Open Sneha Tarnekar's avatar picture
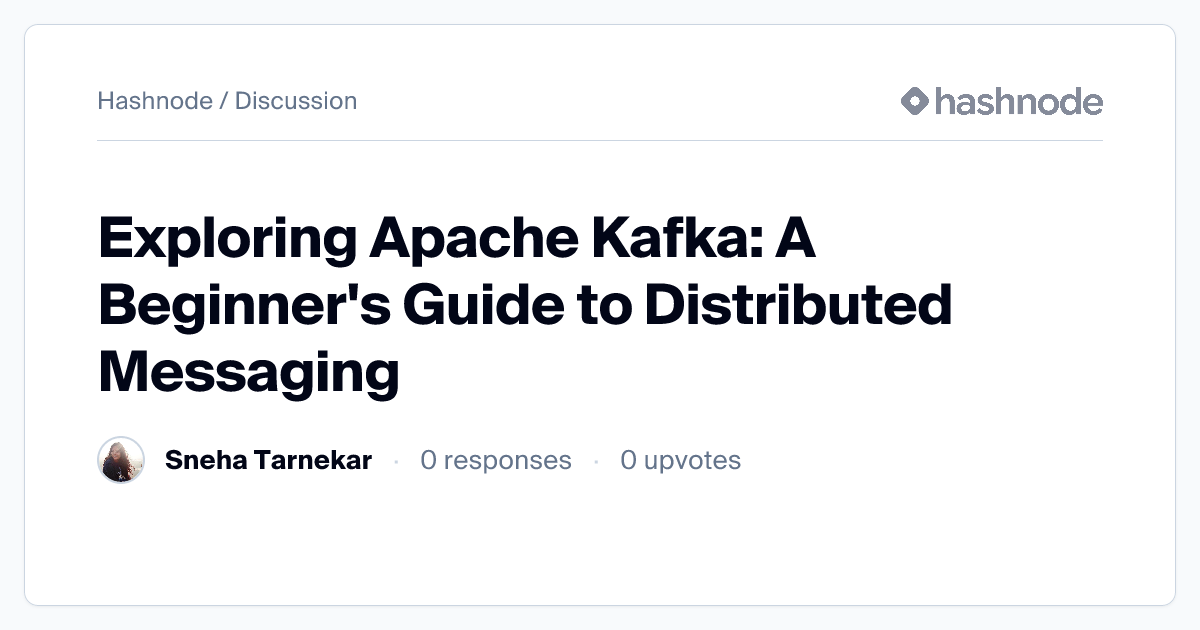The height and width of the screenshot is (630, 1200). [121, 460]
